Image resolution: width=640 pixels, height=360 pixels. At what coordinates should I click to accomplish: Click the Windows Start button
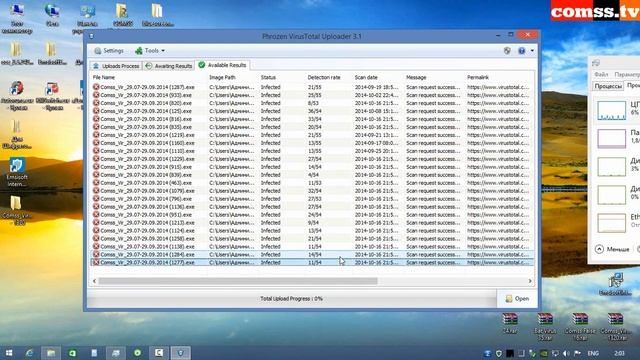pos(8,353)
